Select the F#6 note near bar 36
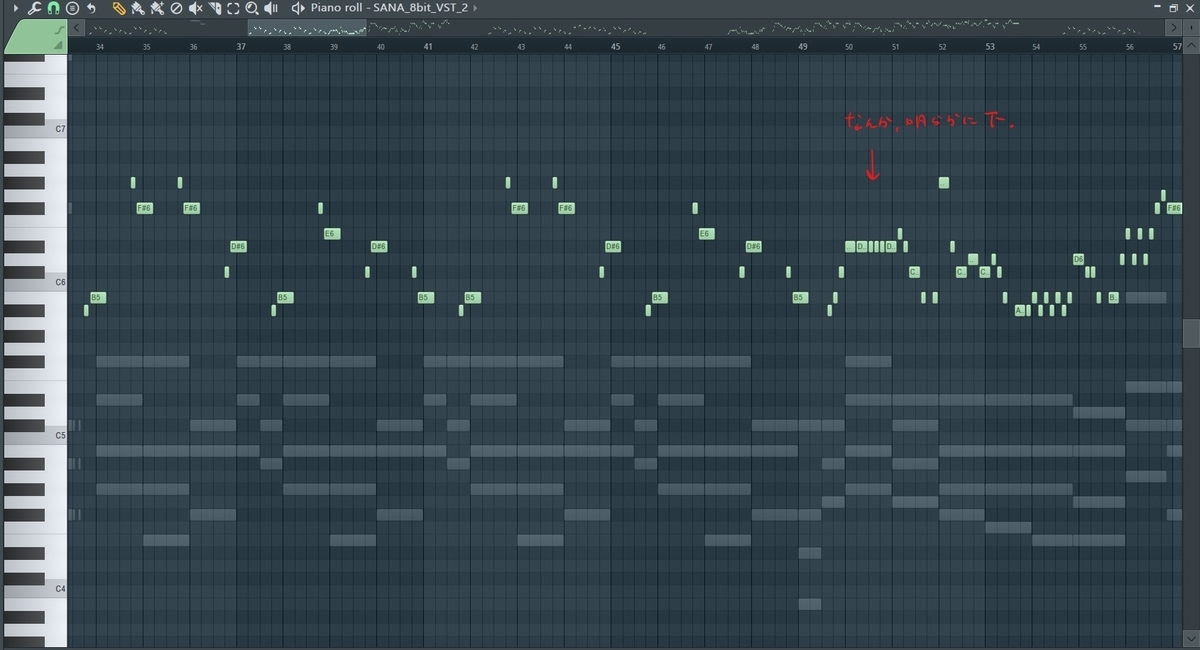1200x650 pixels. (x=191, y=208)
